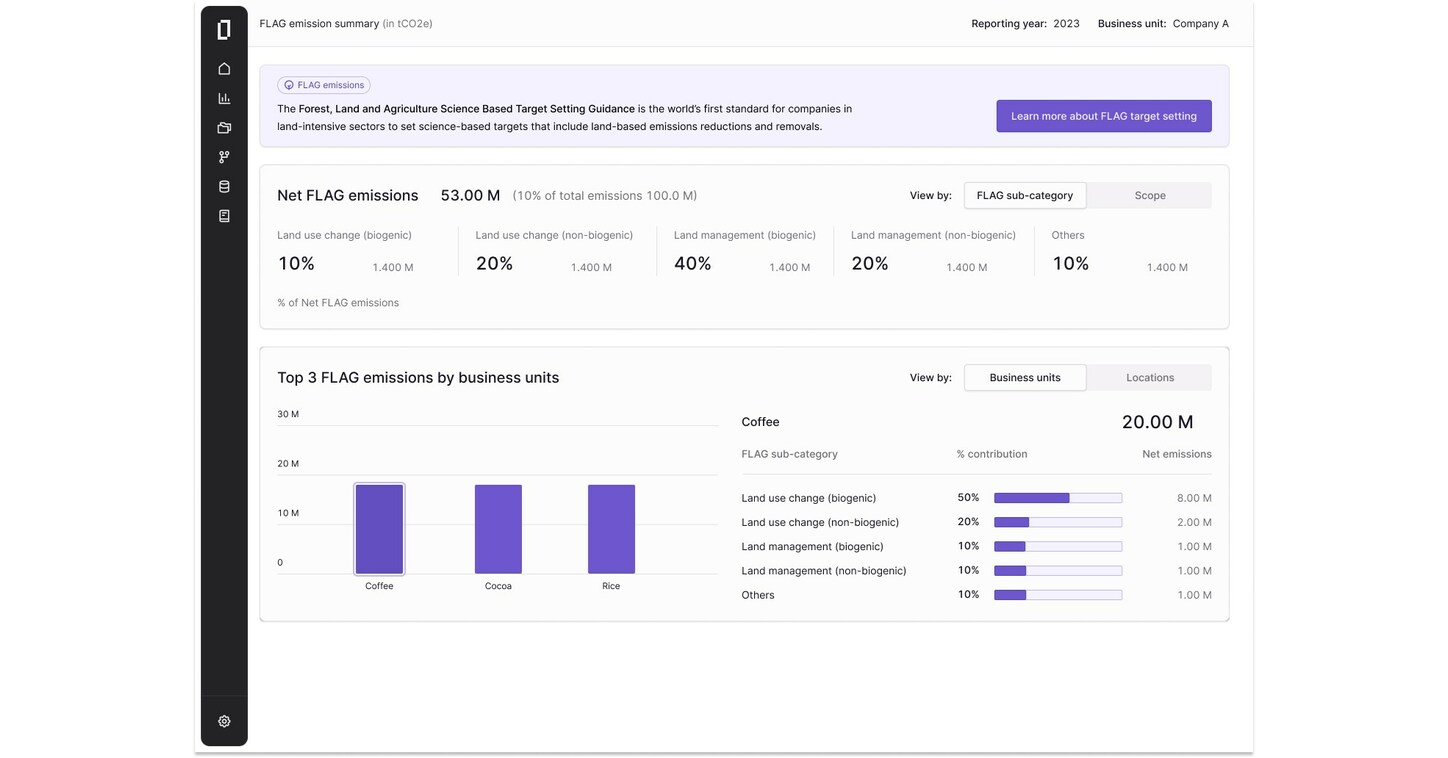Open the Business unit Company A selector
This screenshot has width=1448, height=758.
tap(1199, 24)
